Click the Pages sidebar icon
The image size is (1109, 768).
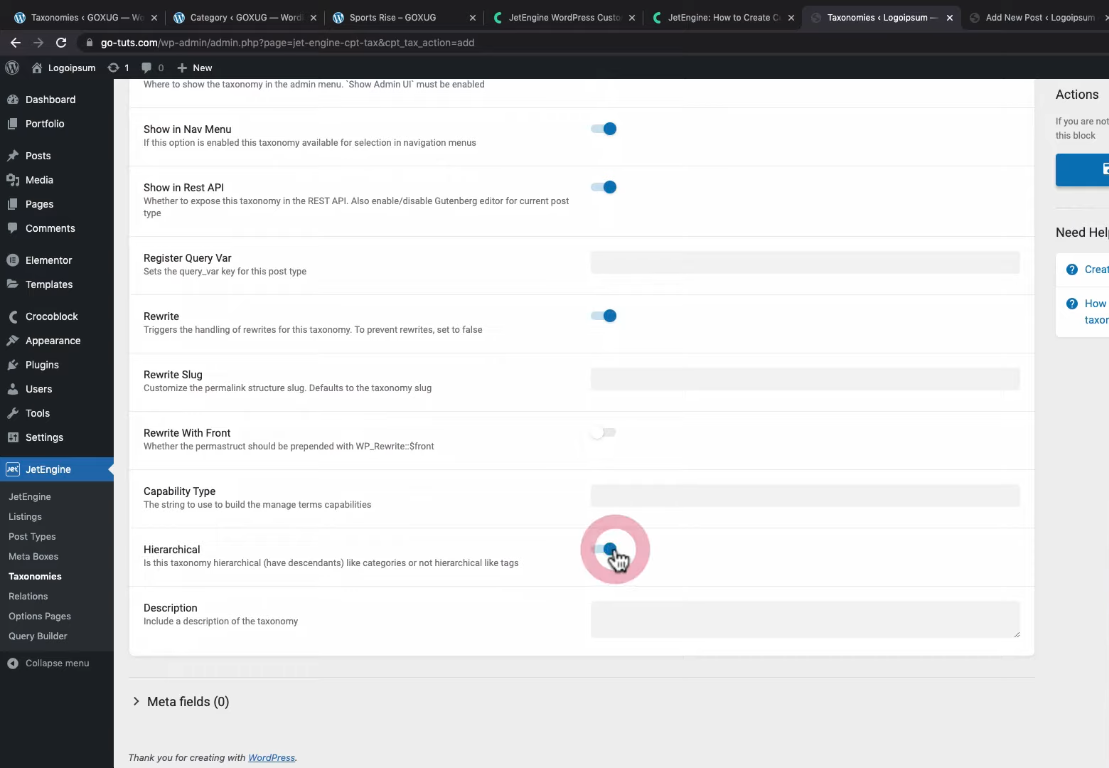(13, 204)
